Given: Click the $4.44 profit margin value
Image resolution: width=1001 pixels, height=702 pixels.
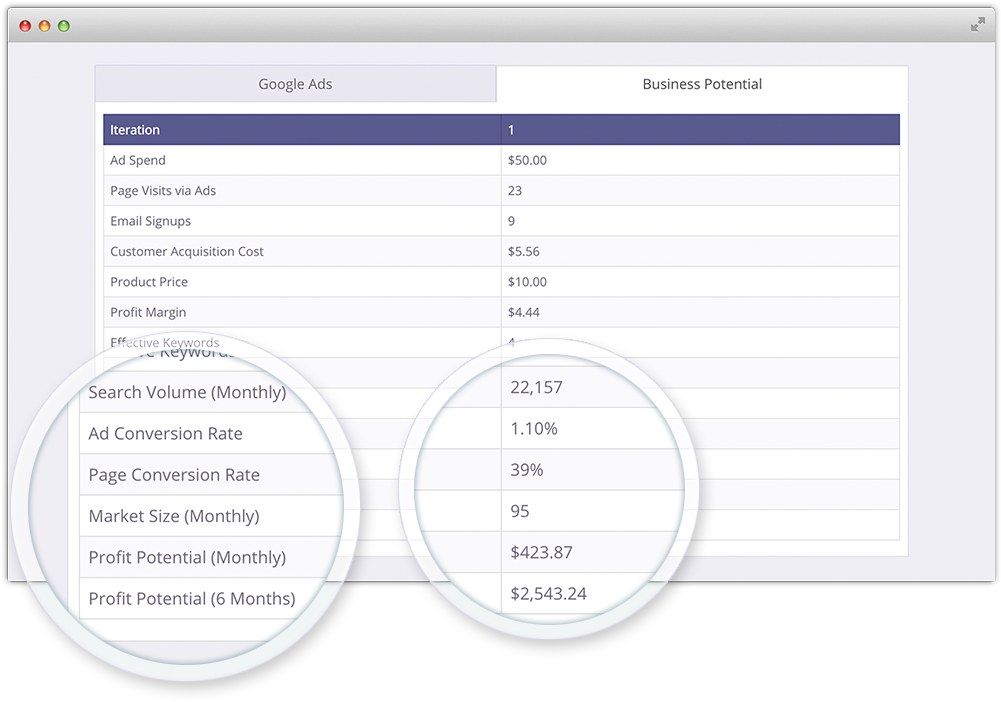Looking at the screenshot, I should click(x=523, y=312).
